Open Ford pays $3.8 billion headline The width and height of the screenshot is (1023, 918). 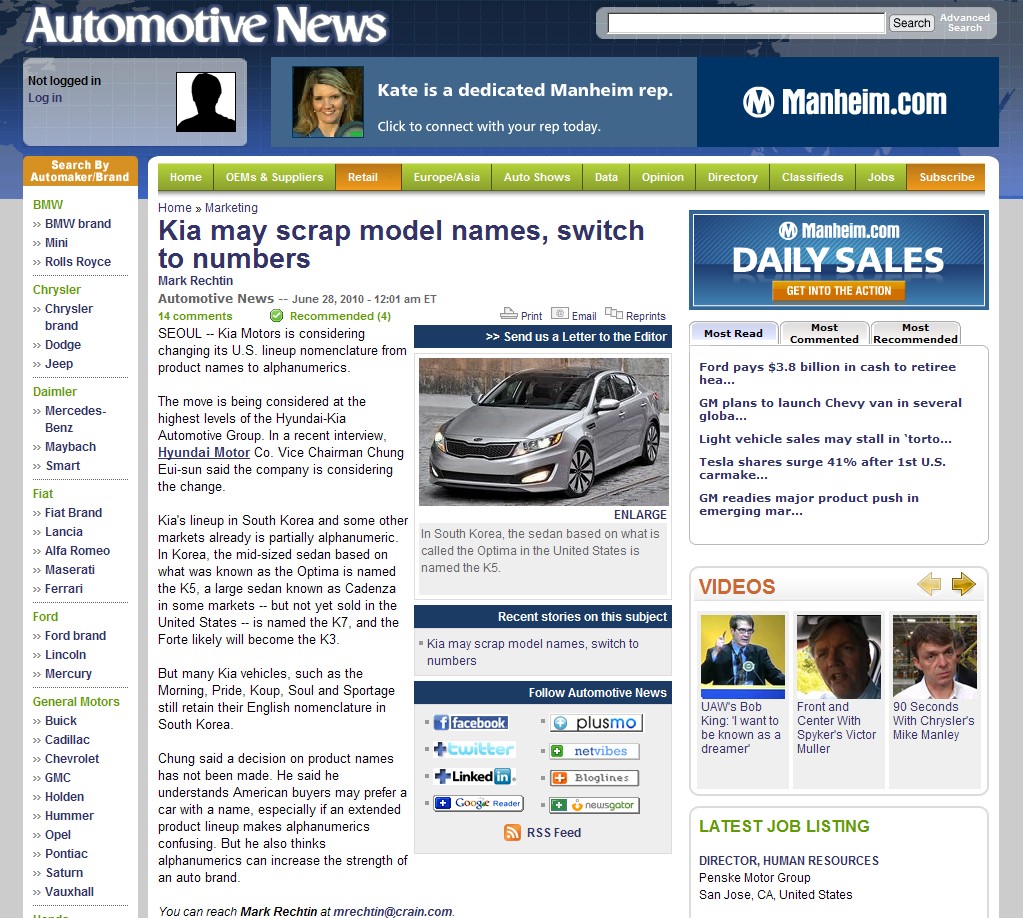pyautogui.click(x=827, y=373)
